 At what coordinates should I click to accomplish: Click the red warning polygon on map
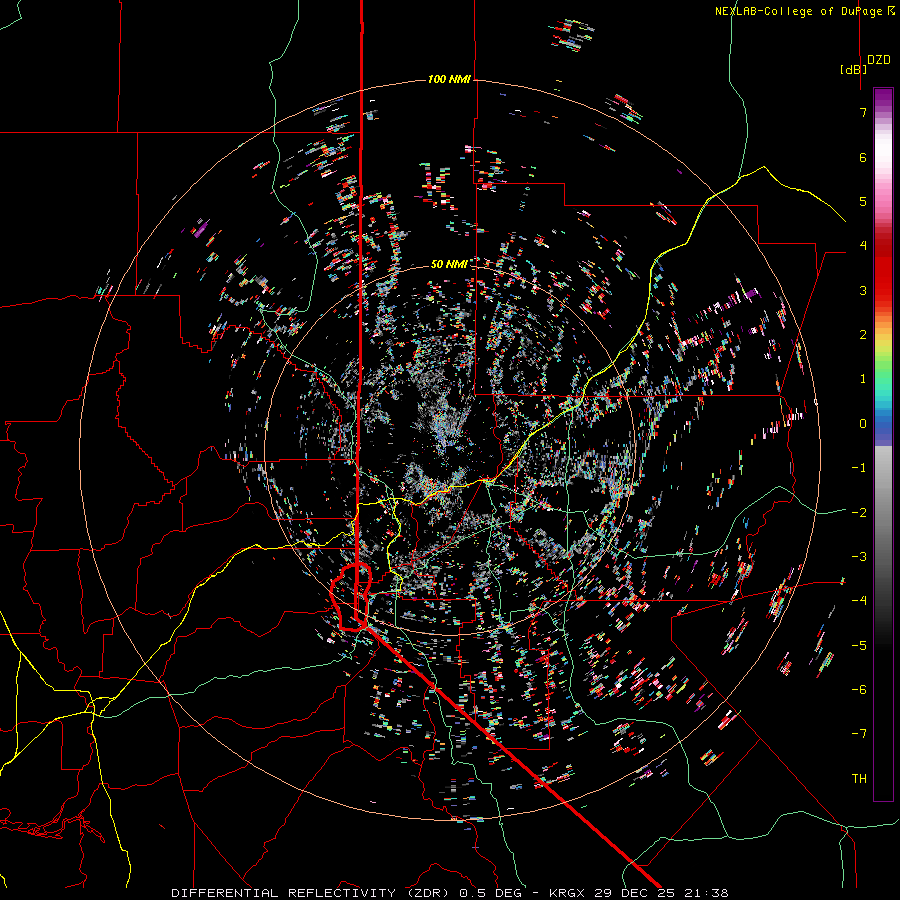coord(351,597)
